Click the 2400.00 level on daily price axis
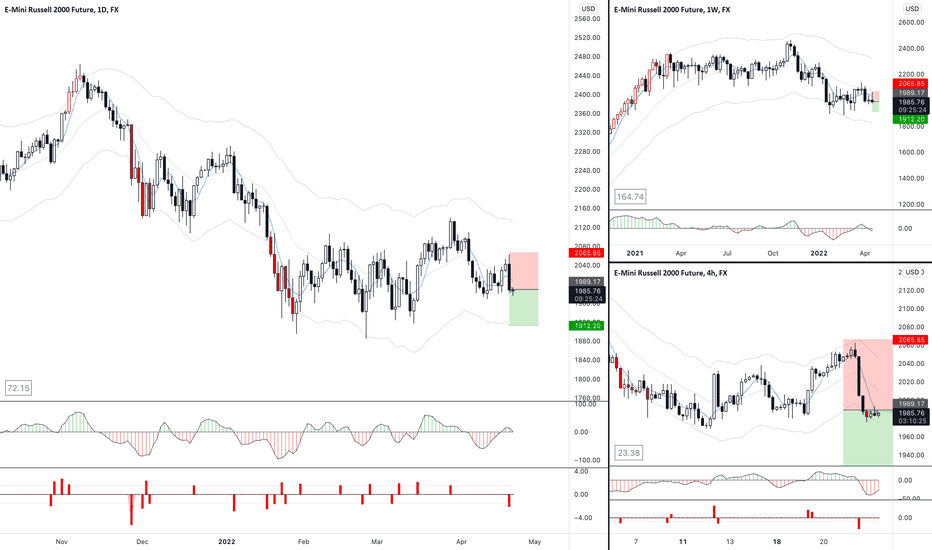The height and width of the screenshot is (550, 932). (587, 95)
